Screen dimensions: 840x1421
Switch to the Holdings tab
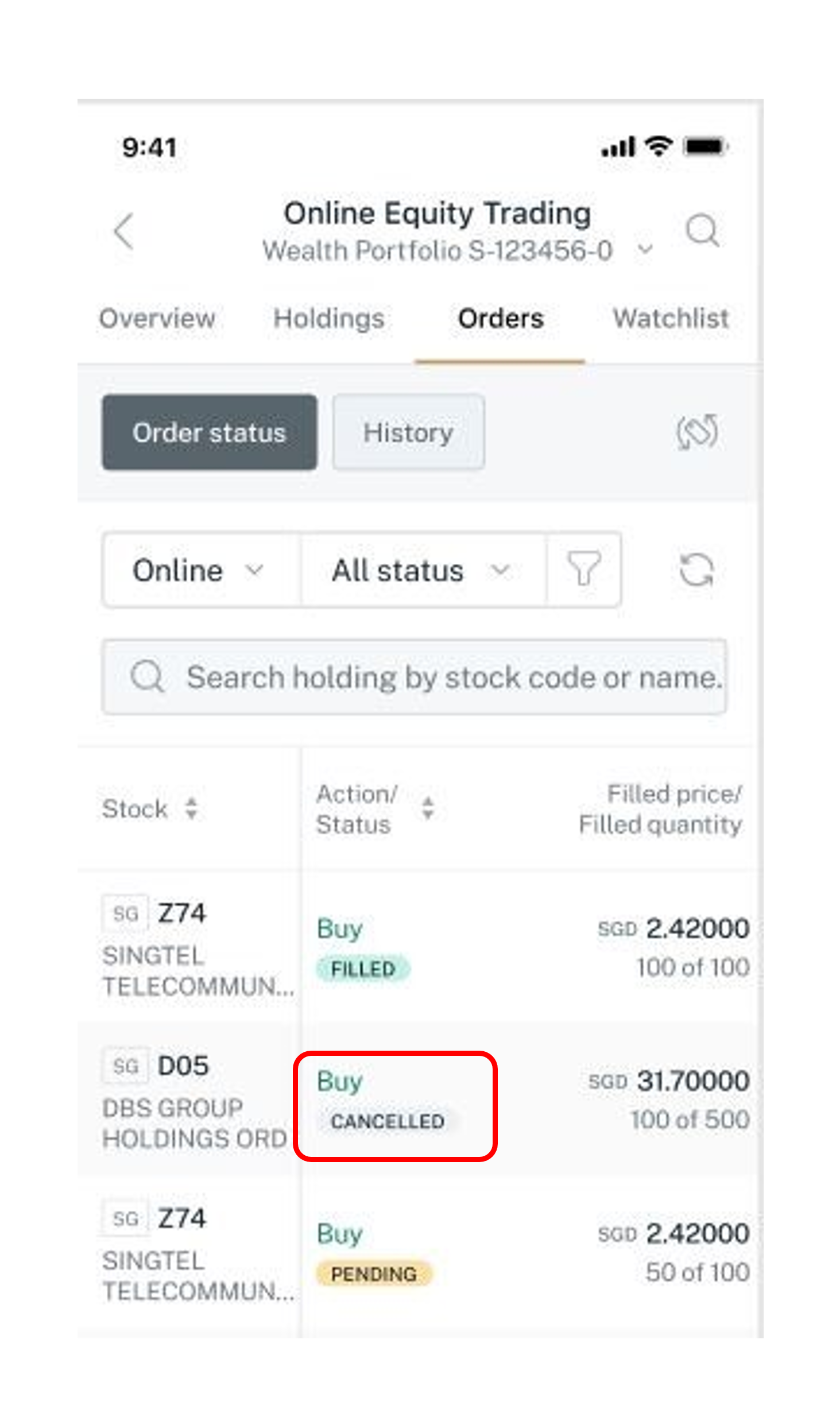point(328,319)
